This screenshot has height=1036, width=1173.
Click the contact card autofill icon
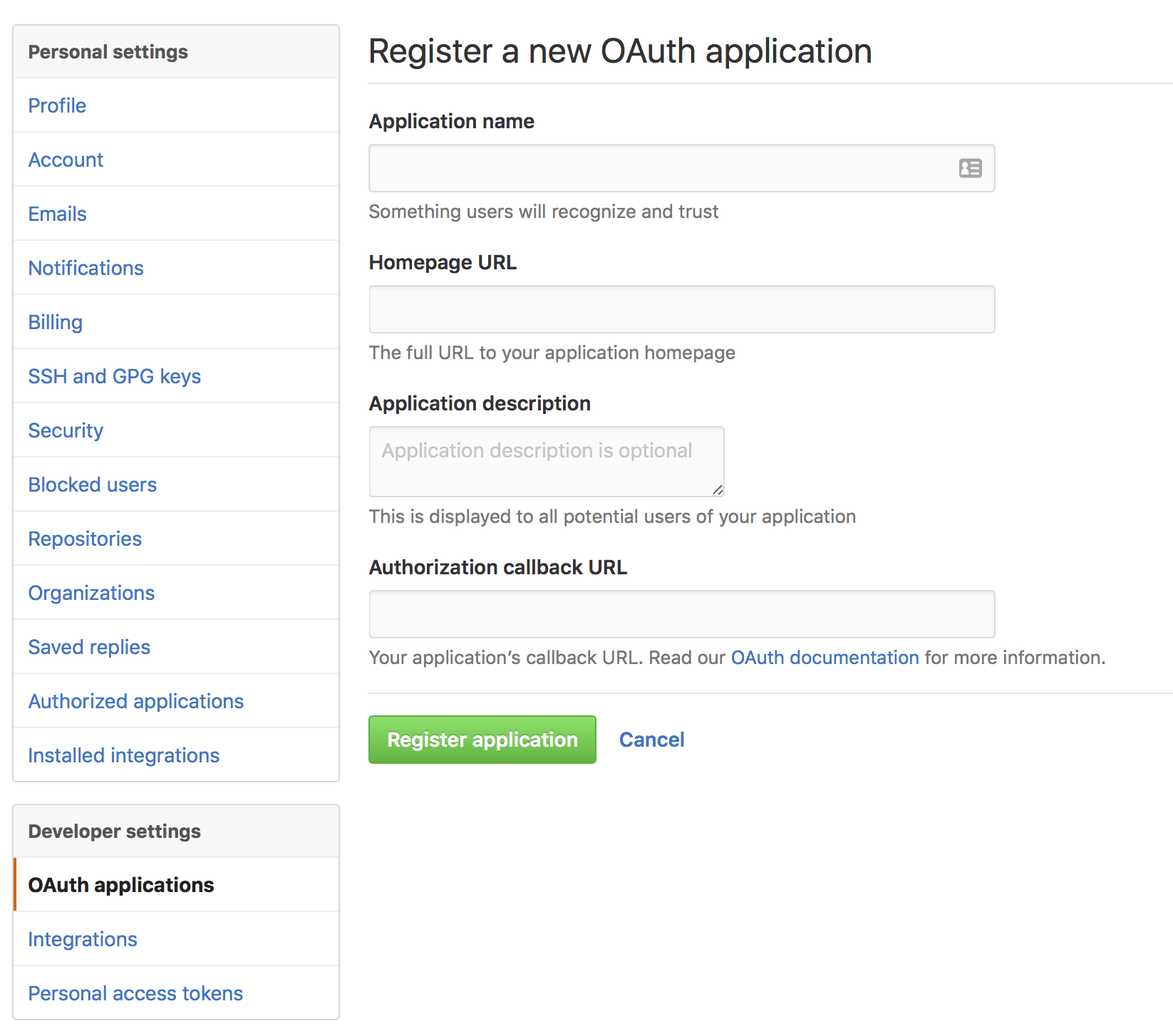[970, 168]
